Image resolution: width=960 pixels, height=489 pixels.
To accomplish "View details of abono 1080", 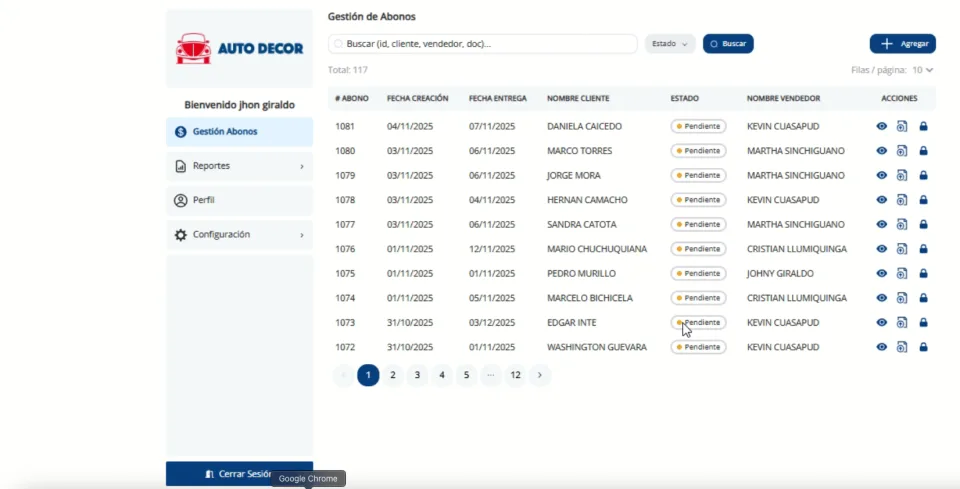I will [882, 151].
